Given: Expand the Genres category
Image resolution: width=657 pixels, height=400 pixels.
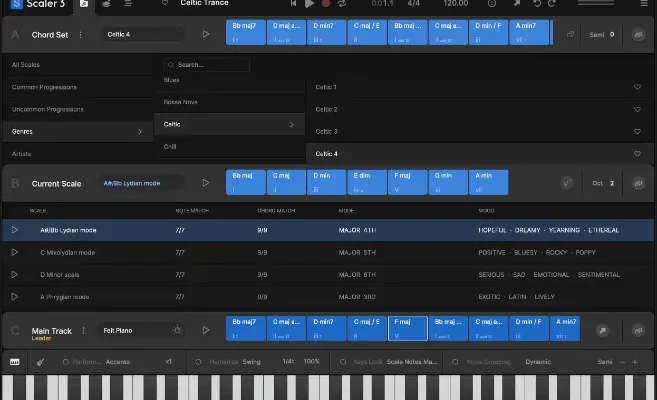Looking at the screenshot, I should (x=76, y=131).
